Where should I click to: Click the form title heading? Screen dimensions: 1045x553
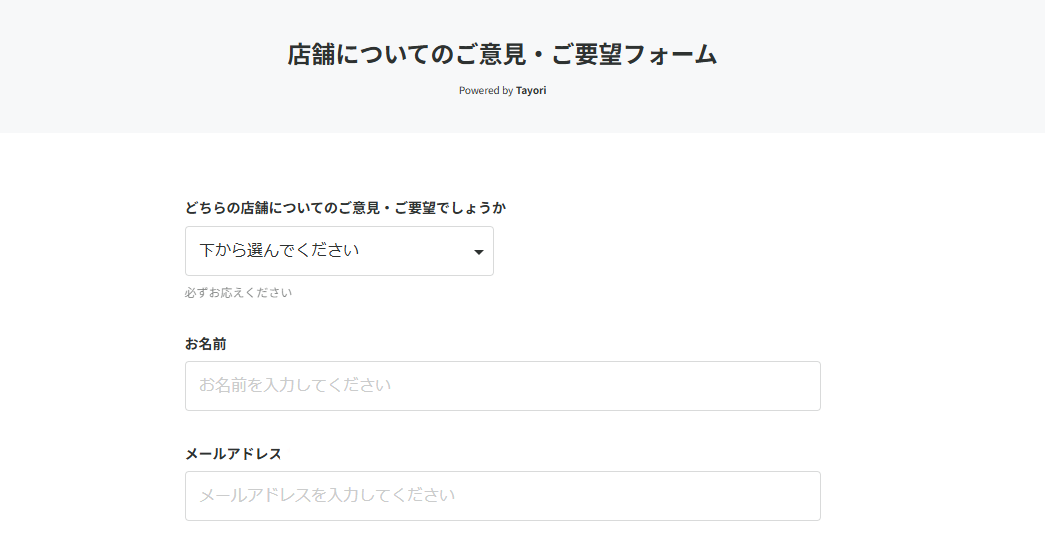coord(502,55)
